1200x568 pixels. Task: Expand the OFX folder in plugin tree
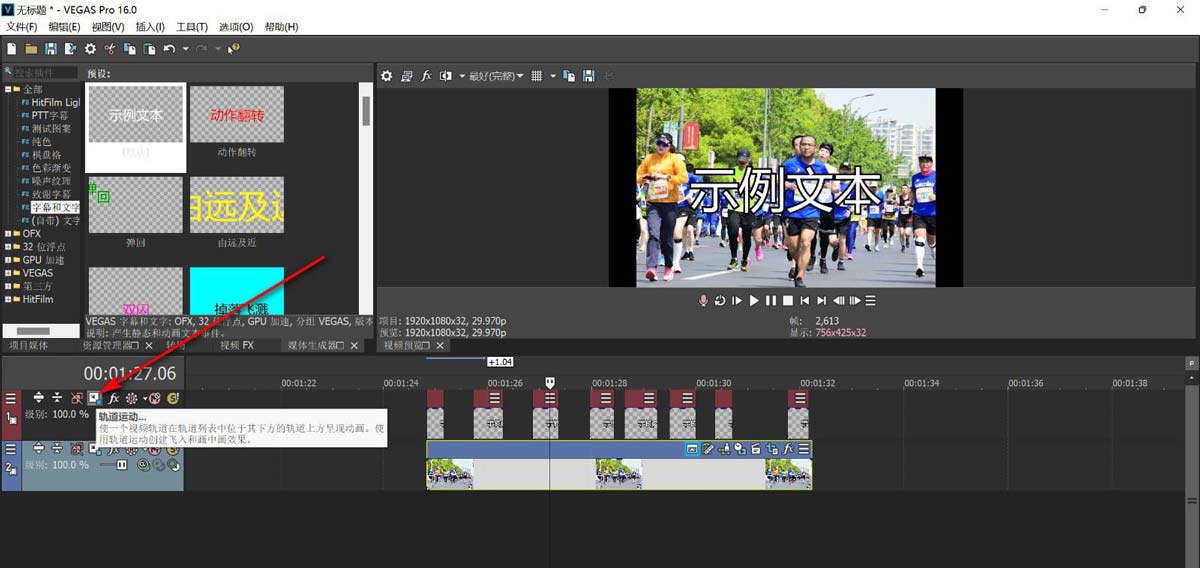pos(9,234)
